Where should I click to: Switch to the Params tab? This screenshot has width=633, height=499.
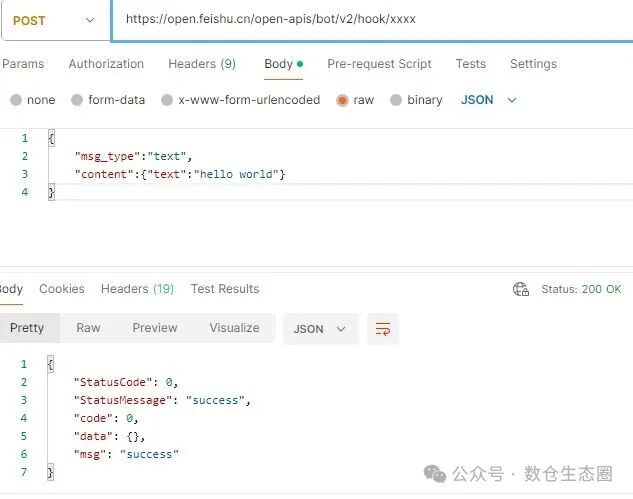click(x=23, y=64)
